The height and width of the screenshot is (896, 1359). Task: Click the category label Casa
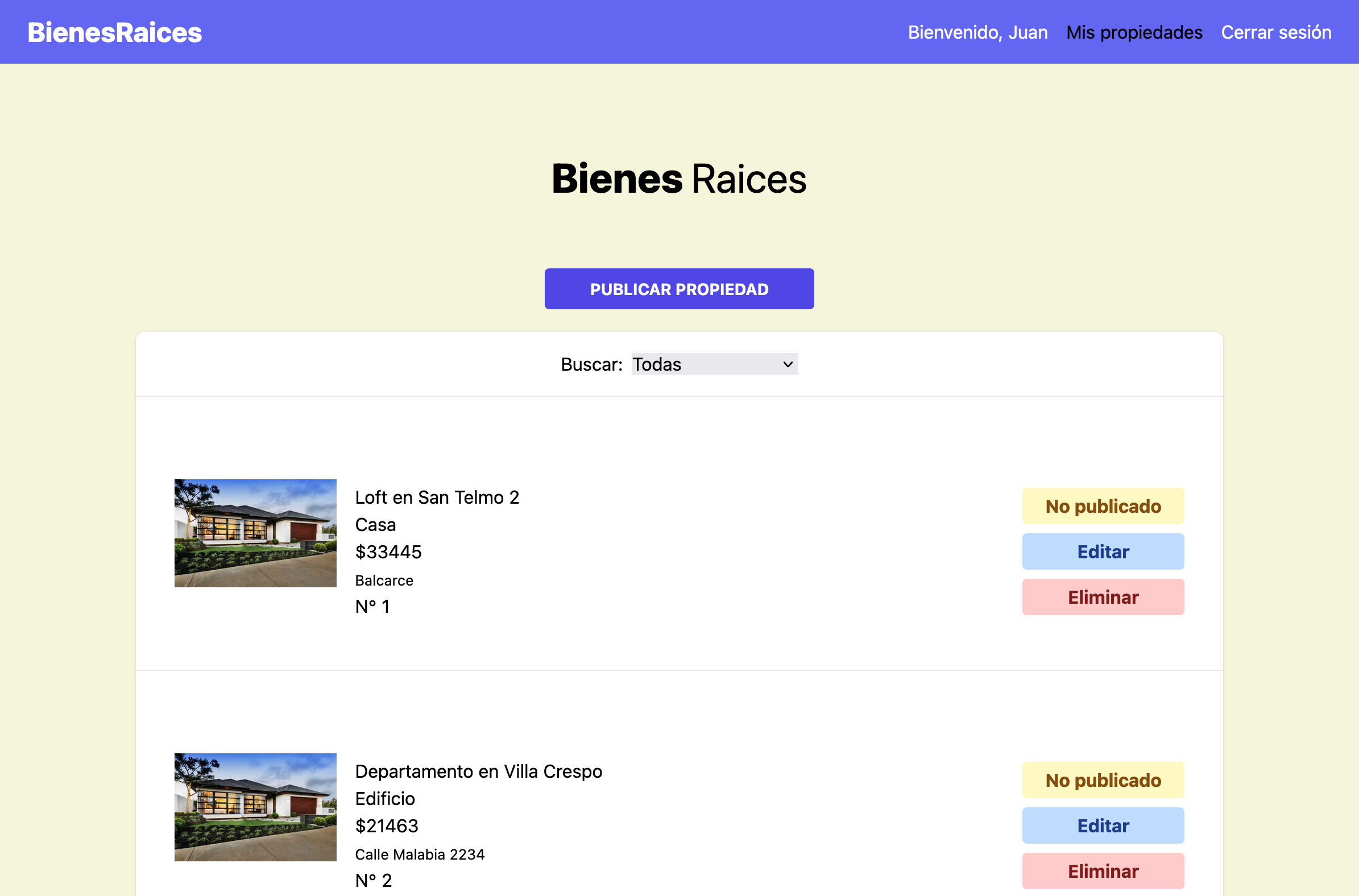coord(375,525)
